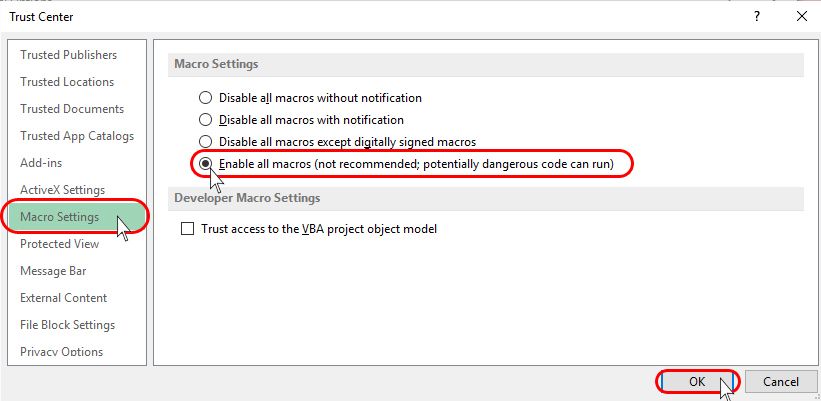Go to Trusted Locations settings

pos(67,82)
